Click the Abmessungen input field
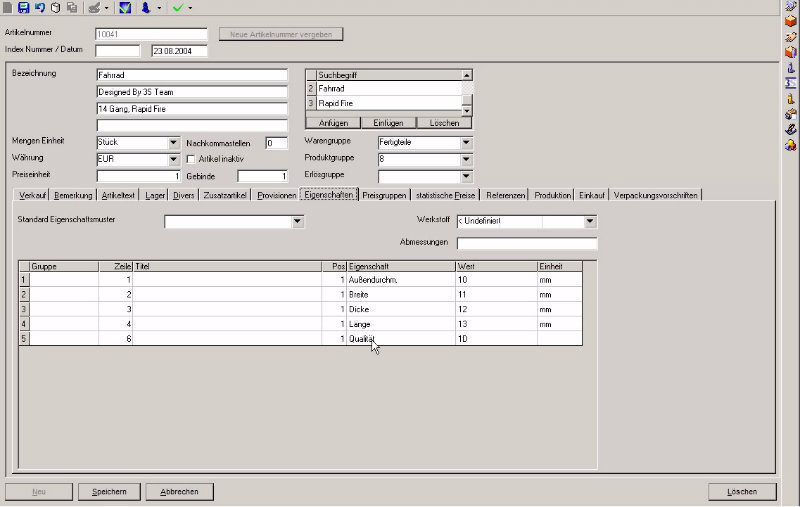The image size is (800, 507). 526,243
